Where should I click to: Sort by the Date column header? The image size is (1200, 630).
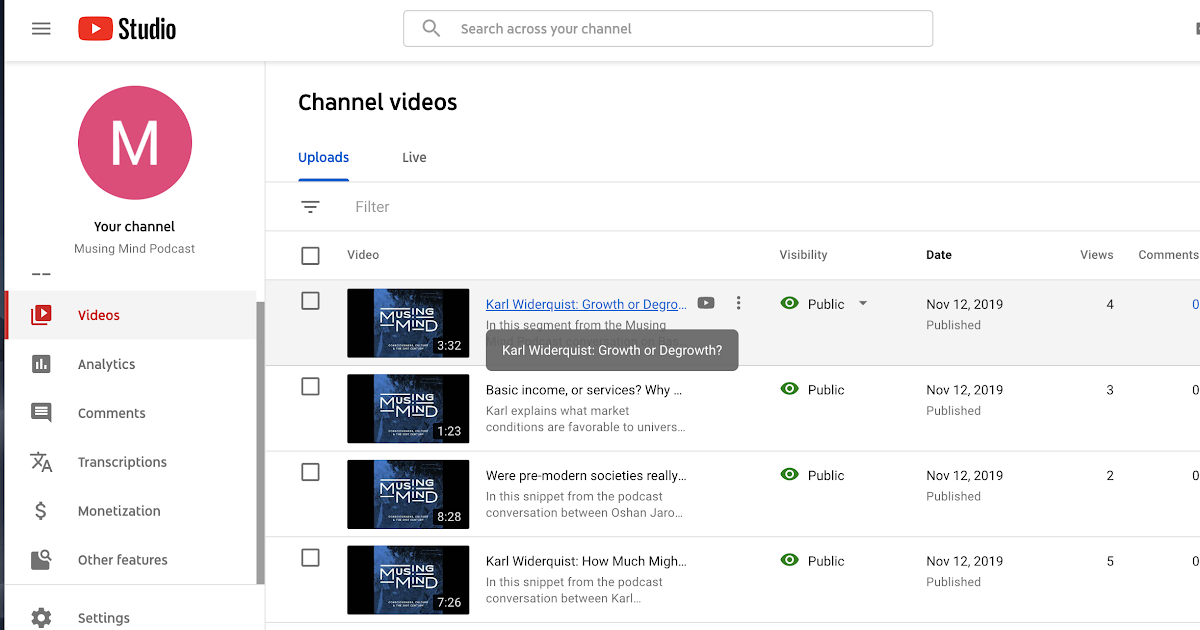coord(939,255)
